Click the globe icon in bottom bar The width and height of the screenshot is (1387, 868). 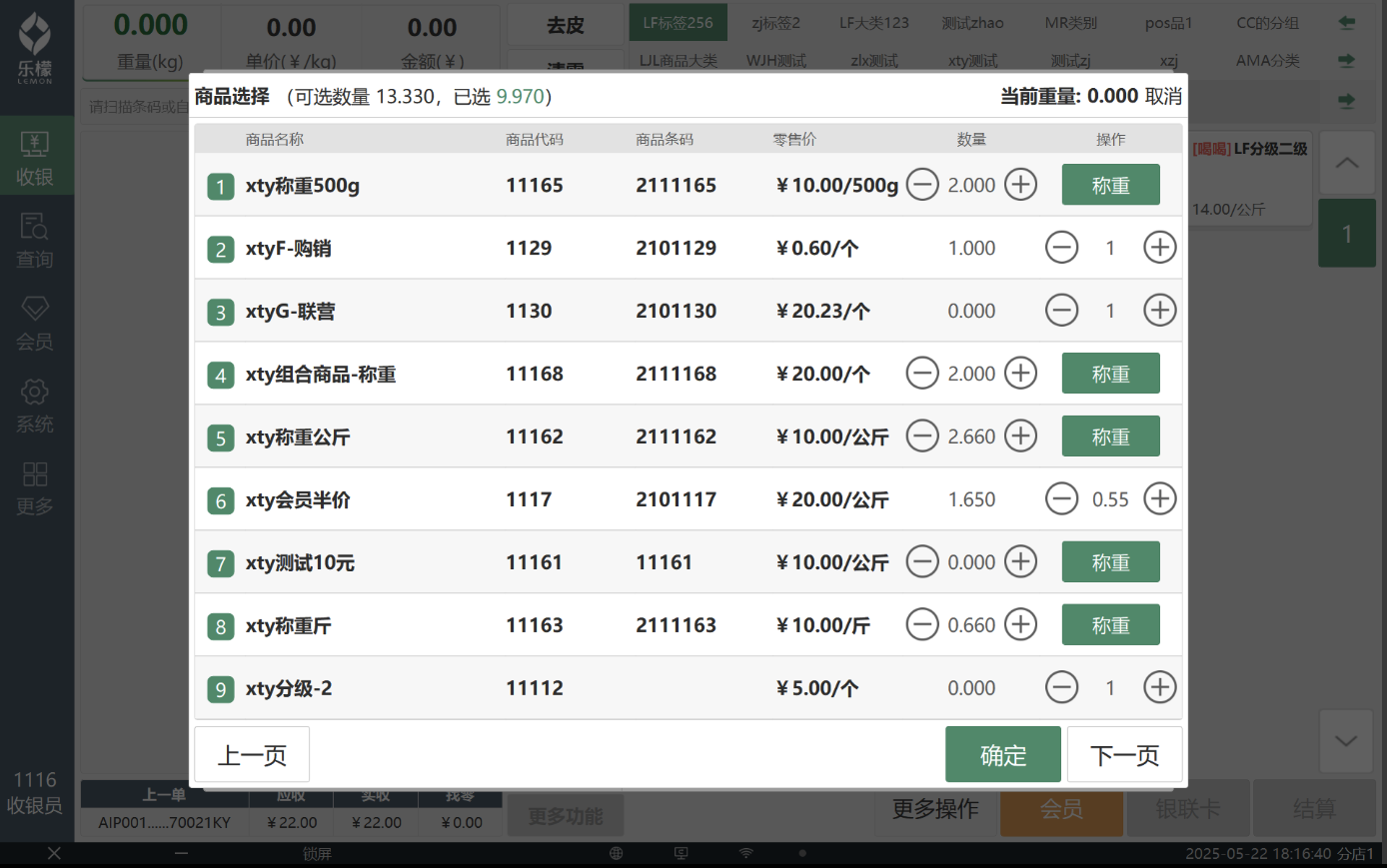click(617, 853)
